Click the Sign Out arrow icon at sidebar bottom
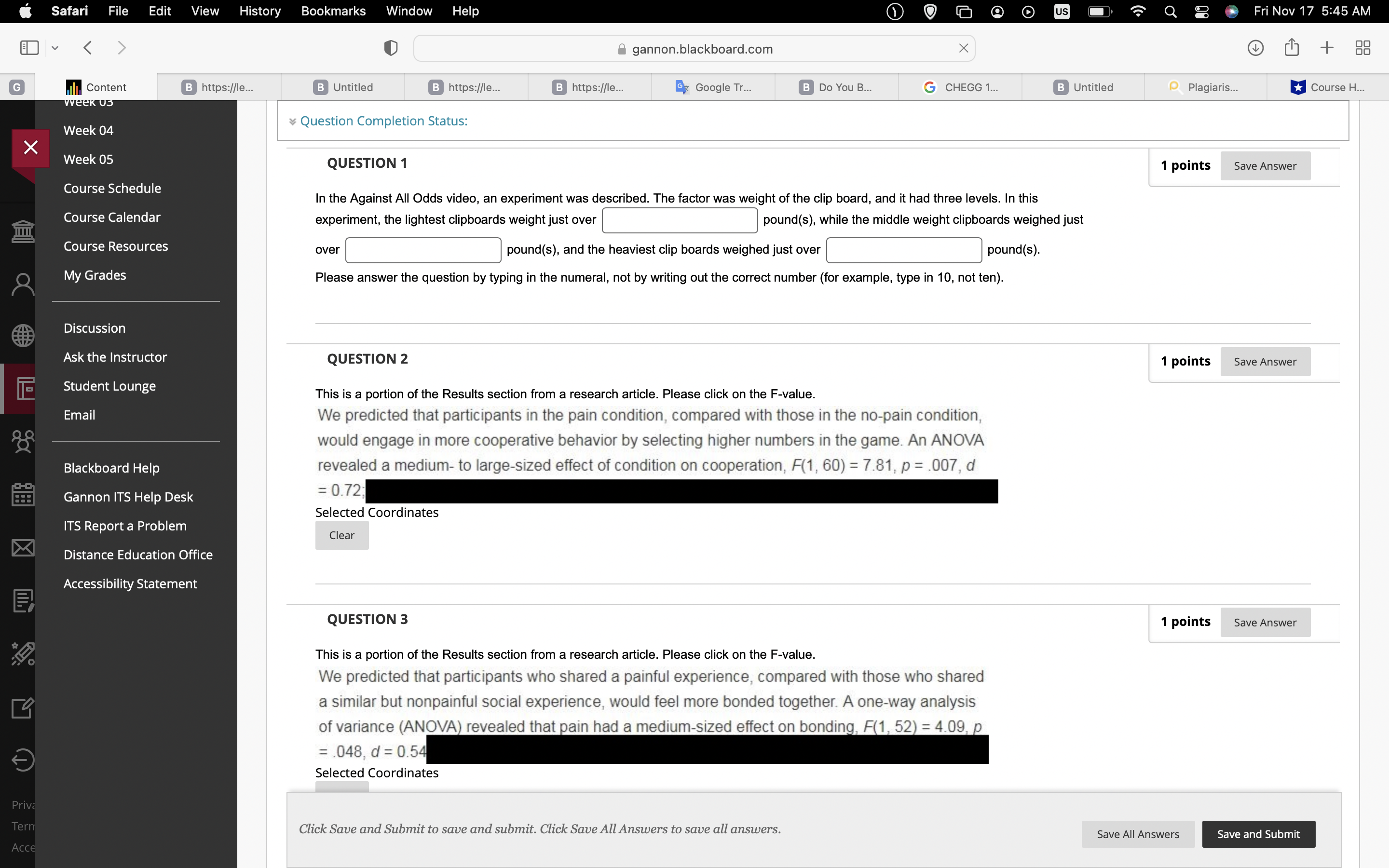This screenshot has height=868, width=1389. (x=22, y=759)
